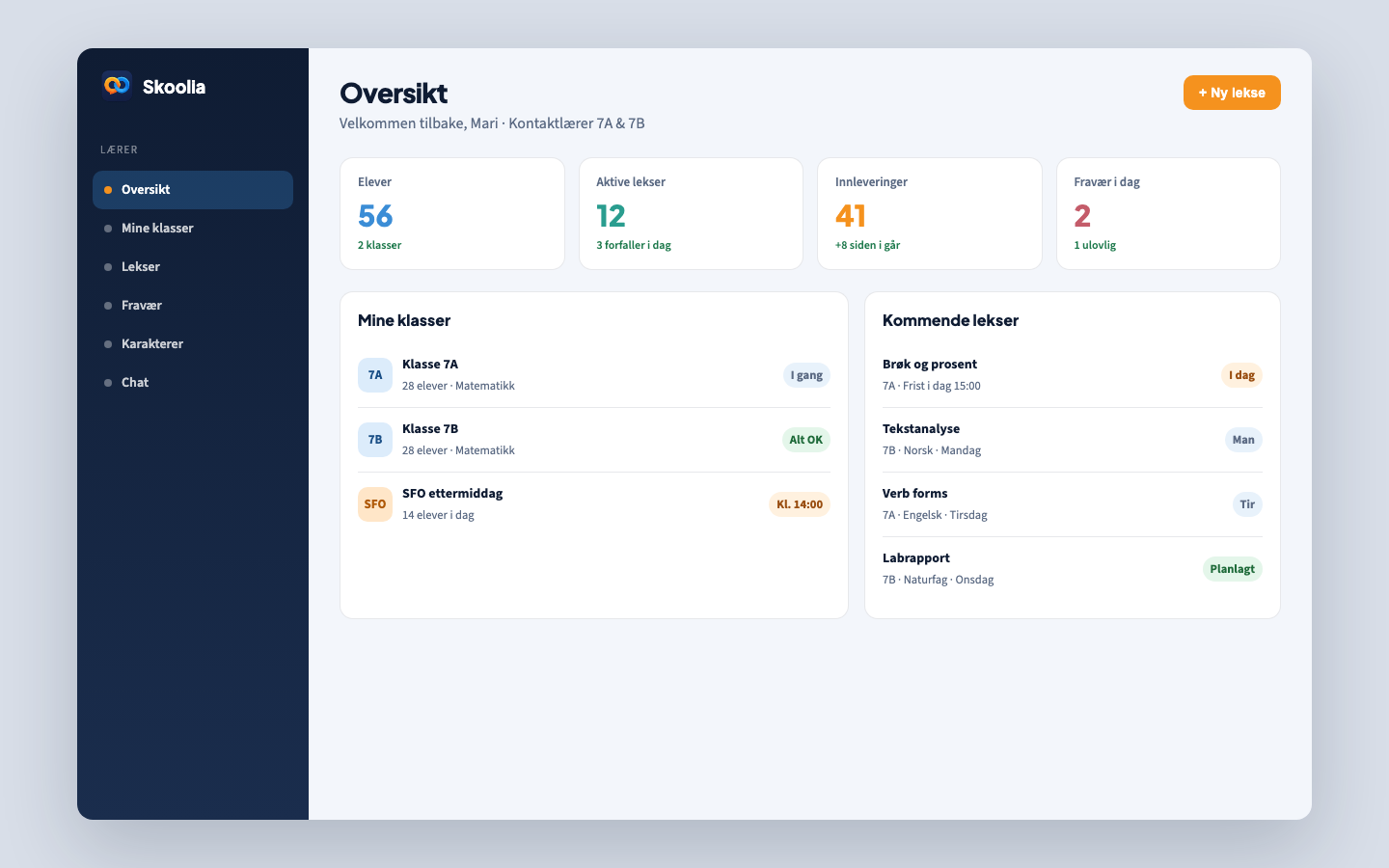Click the Velkommen tilbake, Mari subtitle
Viewport: 1389px width, 868px height.
point(492,123)
